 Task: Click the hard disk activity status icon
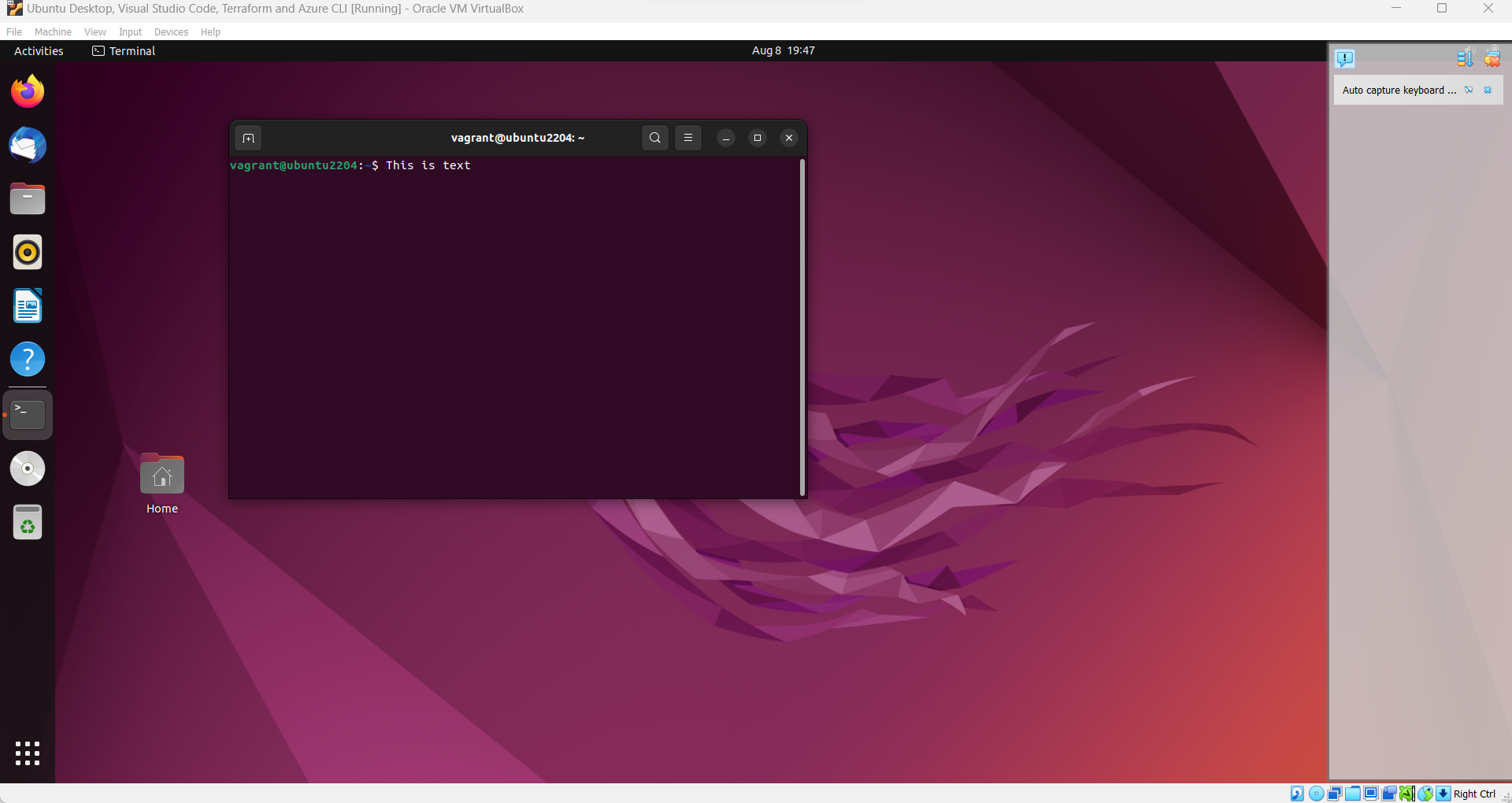1296,794
